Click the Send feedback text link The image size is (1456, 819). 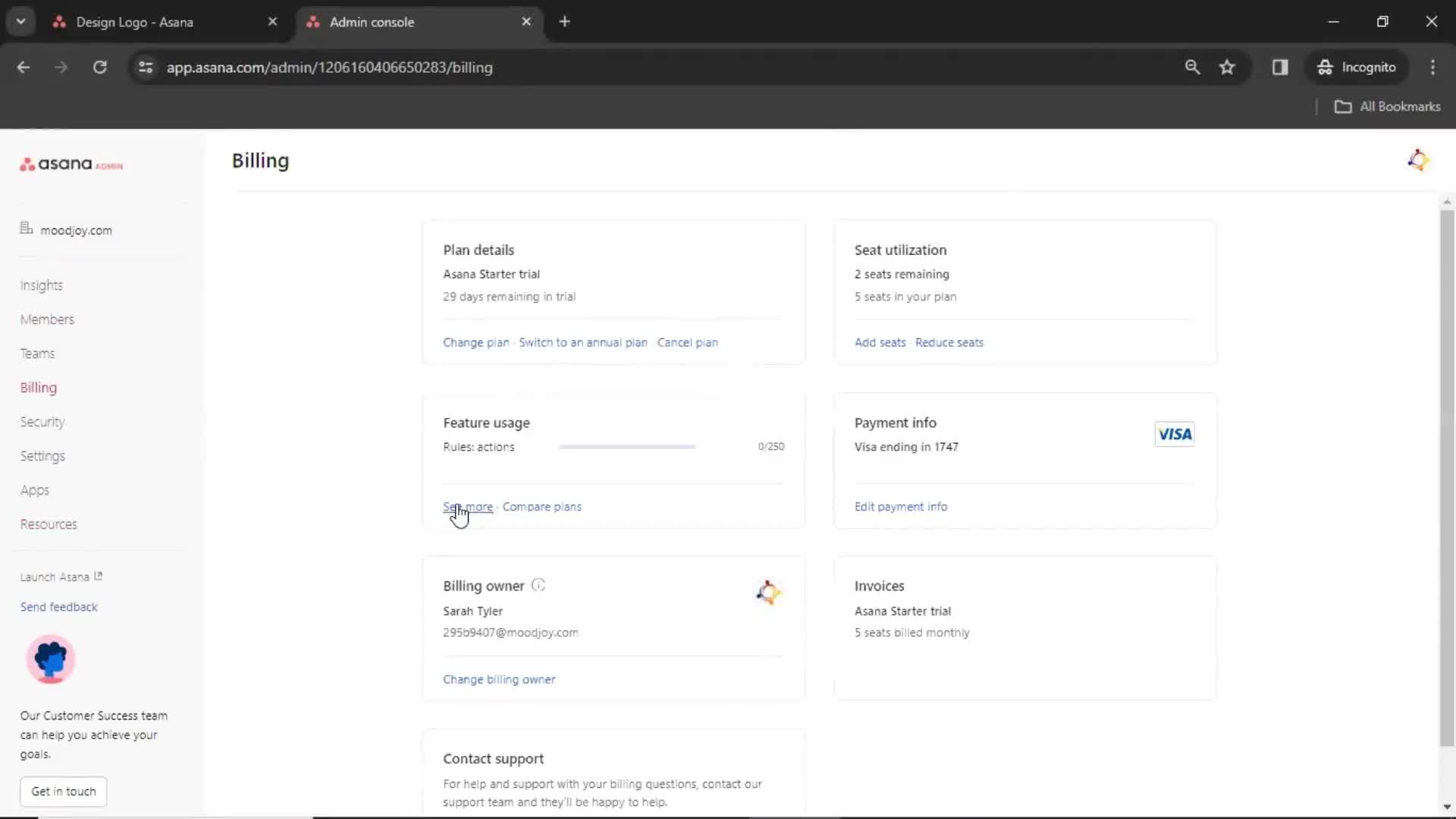pyautogui.click(x=59, y=607)
